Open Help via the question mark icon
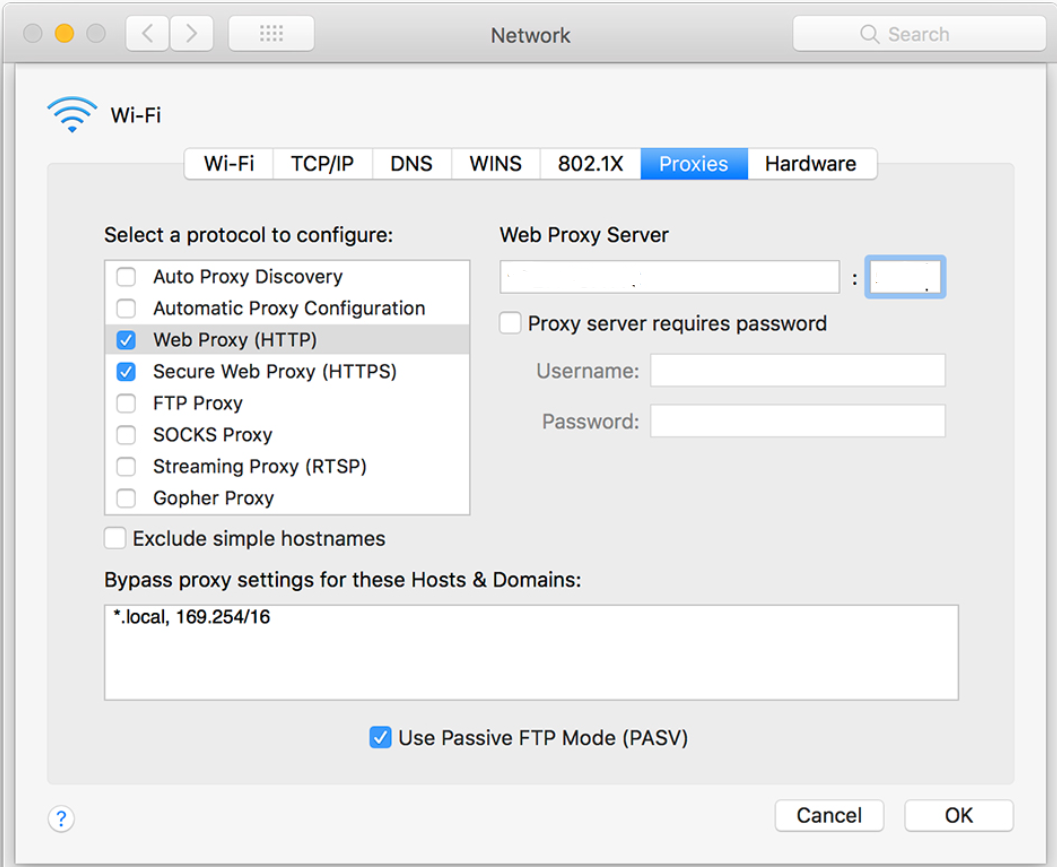 61,818
